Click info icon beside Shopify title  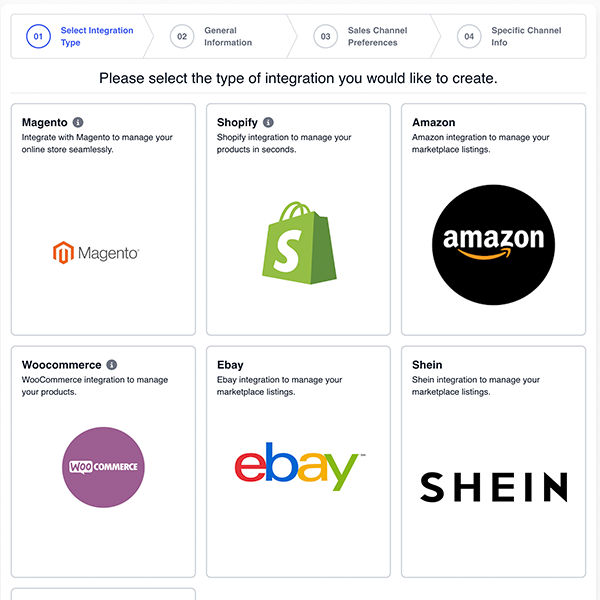click(x=268, y=123)
